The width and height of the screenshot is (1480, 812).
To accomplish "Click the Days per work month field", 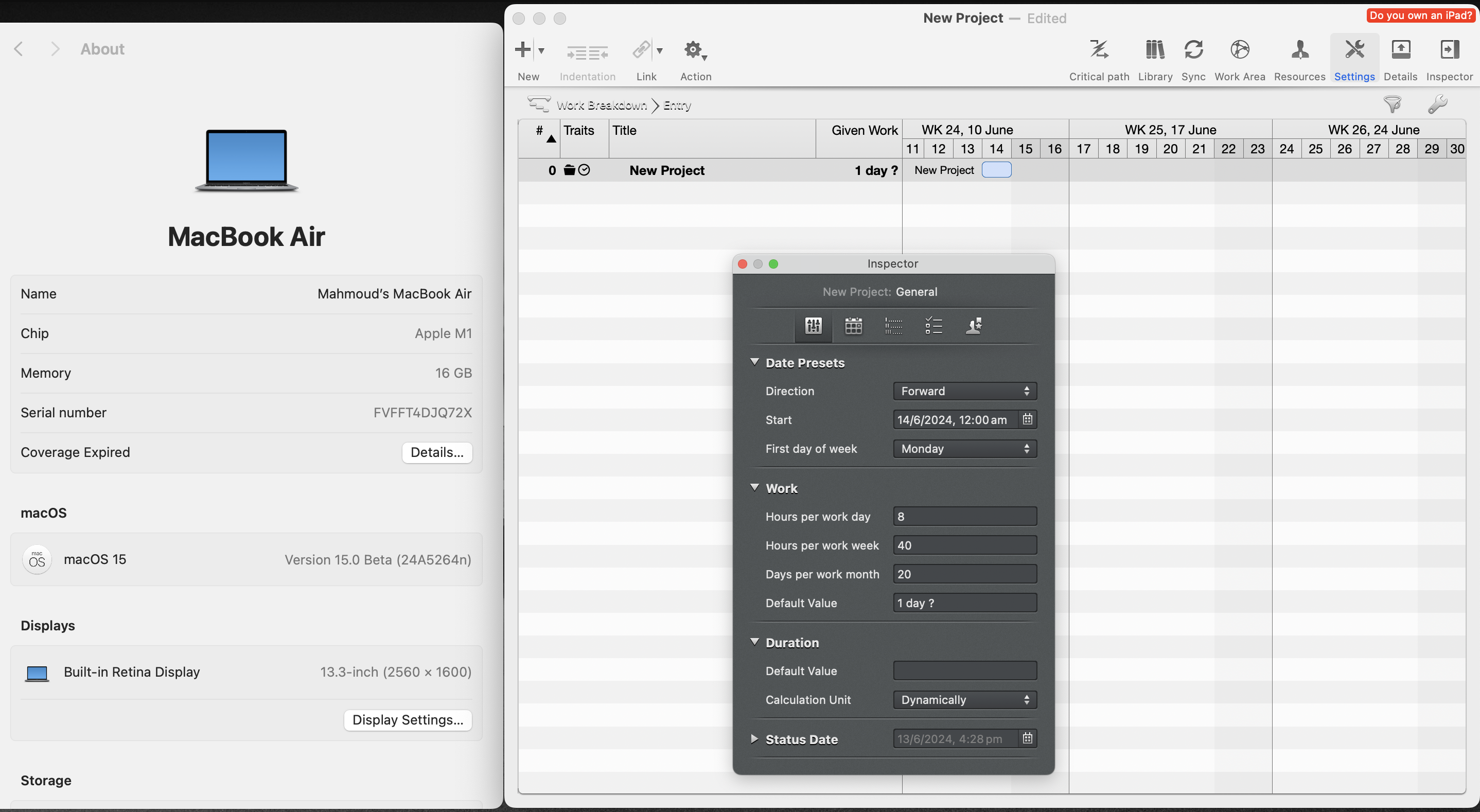I will [965, 574].
